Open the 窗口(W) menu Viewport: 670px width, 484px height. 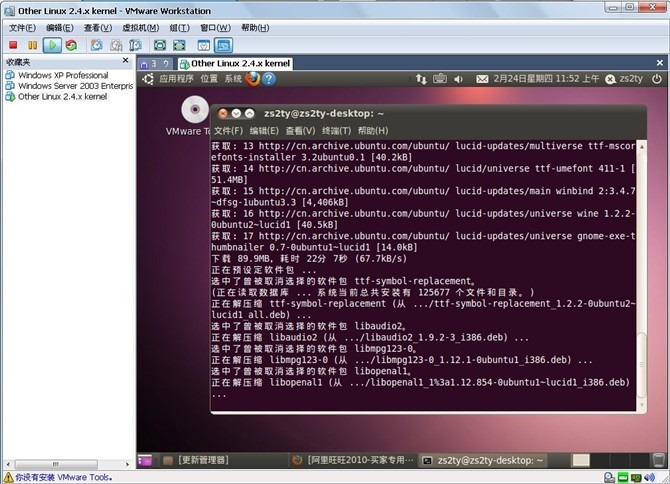coord(215,28)
